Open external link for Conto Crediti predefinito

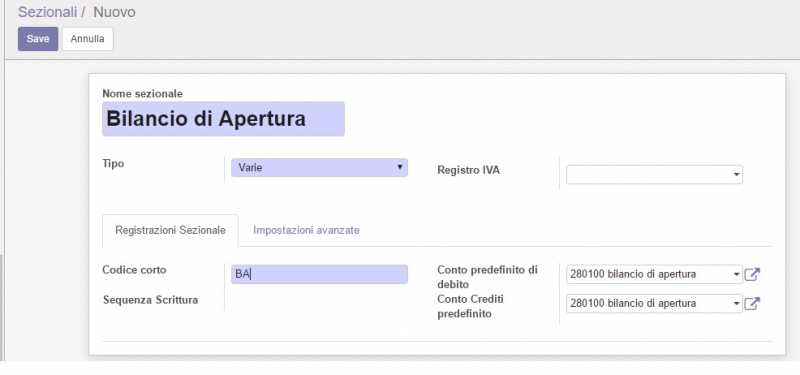coord(752,304)
